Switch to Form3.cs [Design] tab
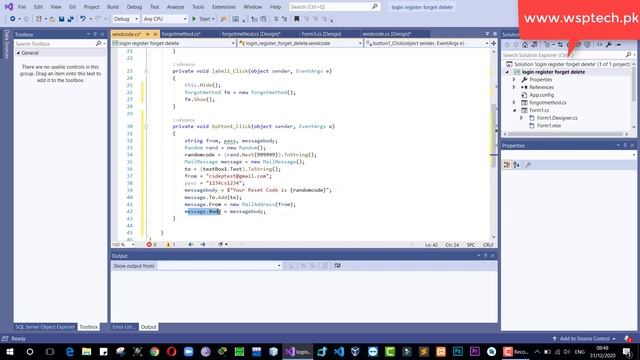Image resolution: width=640 pixels, height=360 pixels. [x=321, y=34]
